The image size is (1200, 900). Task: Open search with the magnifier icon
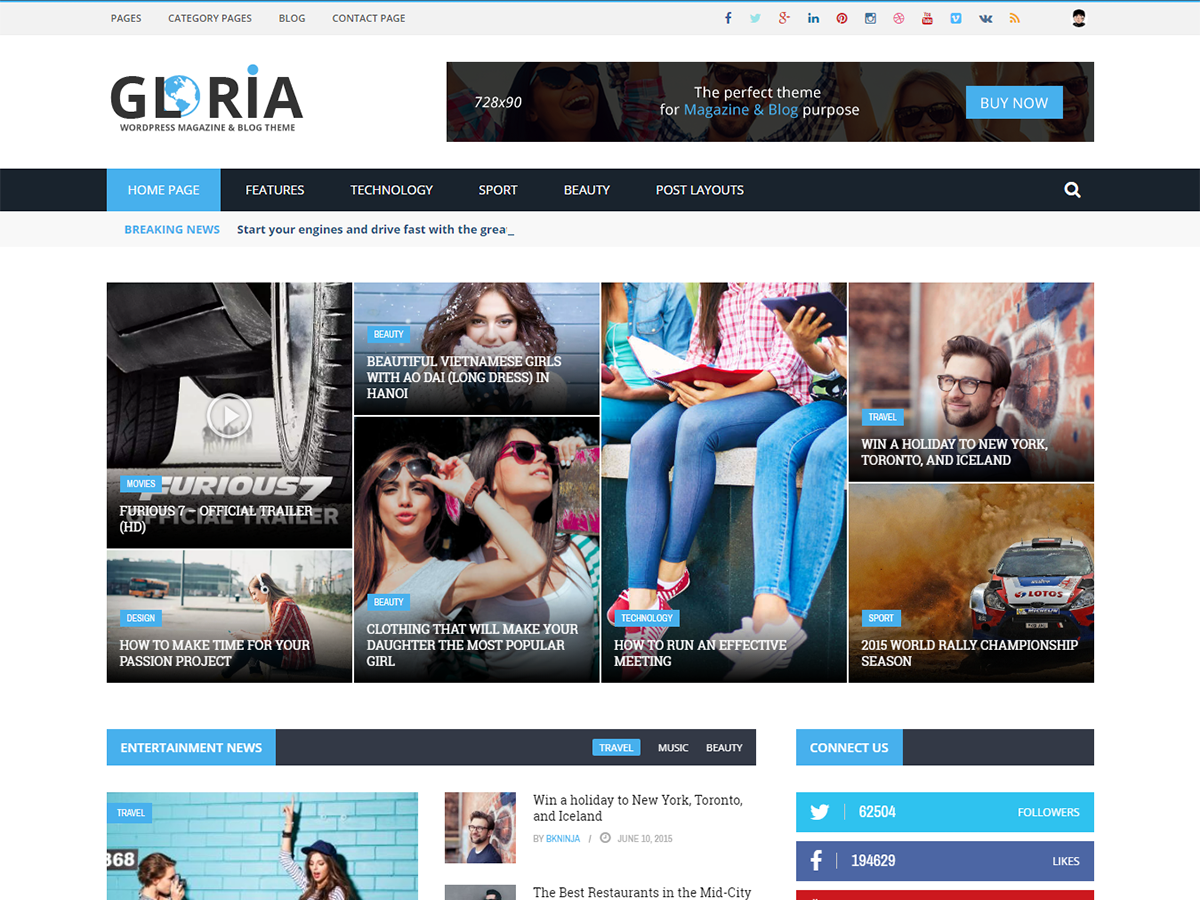click(x=1072, y=190)
